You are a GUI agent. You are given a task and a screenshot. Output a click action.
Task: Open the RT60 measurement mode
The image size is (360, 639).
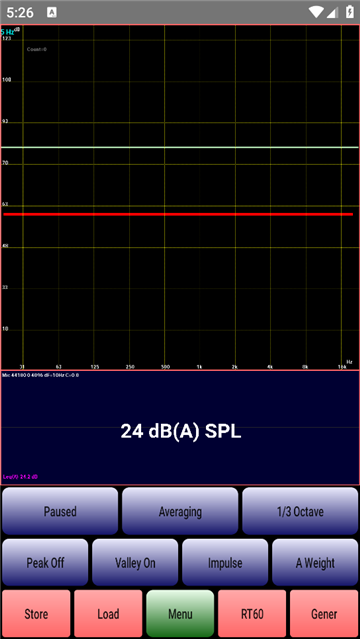pos(252,614)
